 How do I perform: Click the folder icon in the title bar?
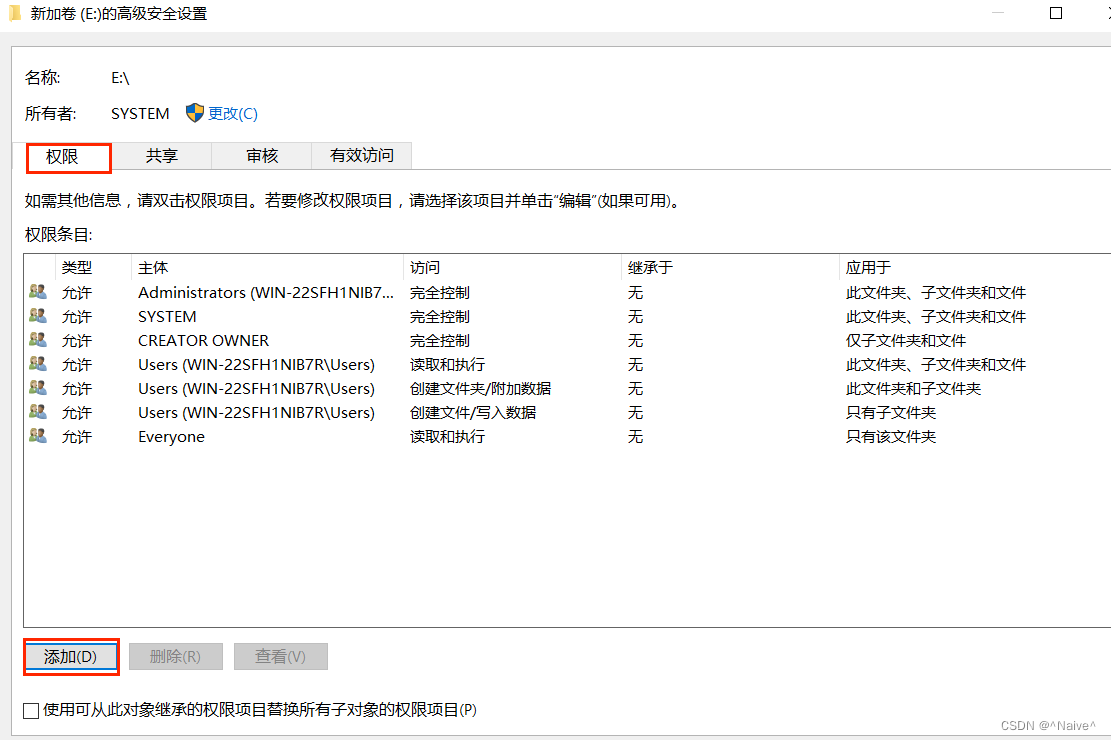[15, 14]
